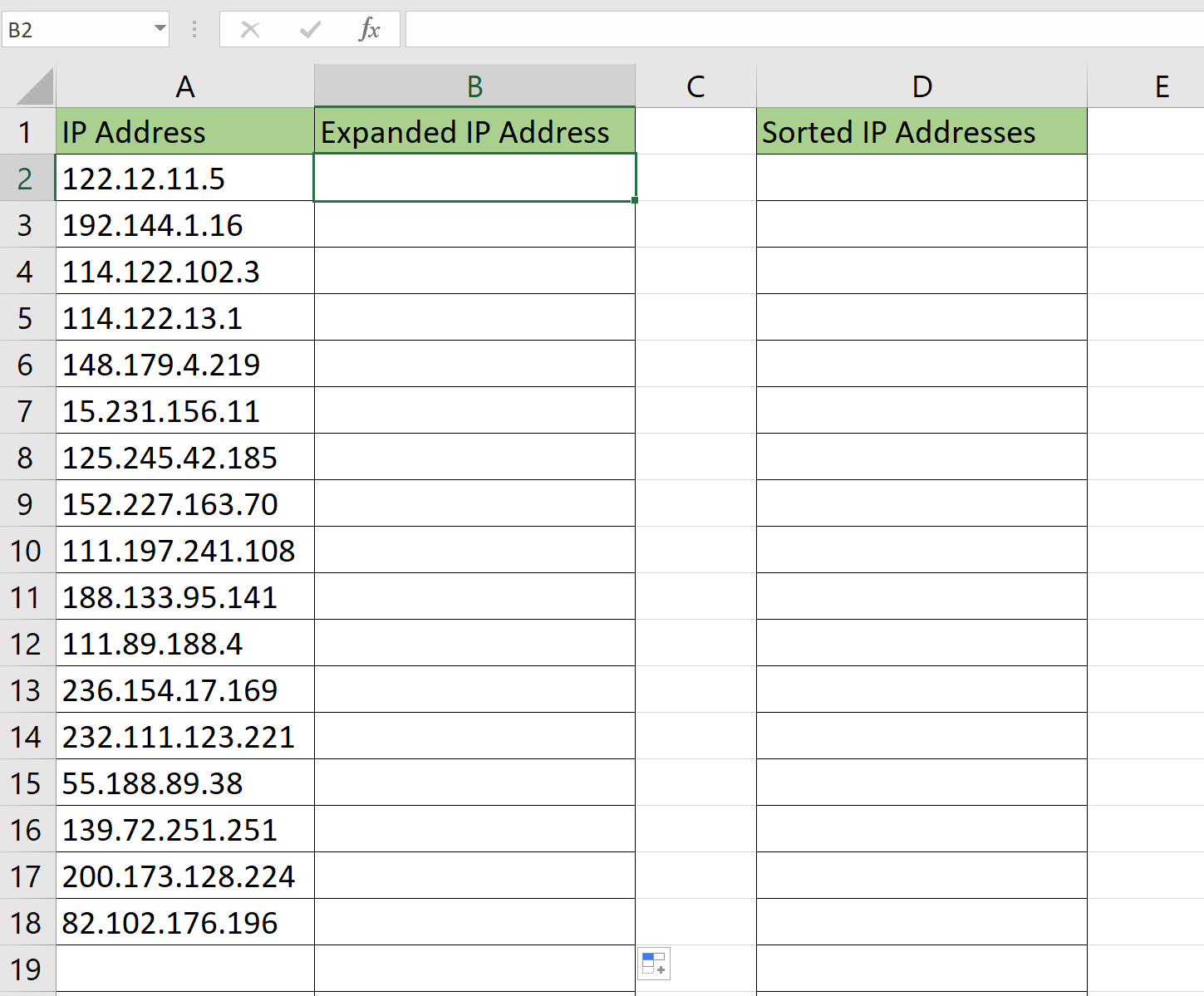Select the Sorted IP Addresses header cell
The image size is (1204, 996).
tap(921, 131)
